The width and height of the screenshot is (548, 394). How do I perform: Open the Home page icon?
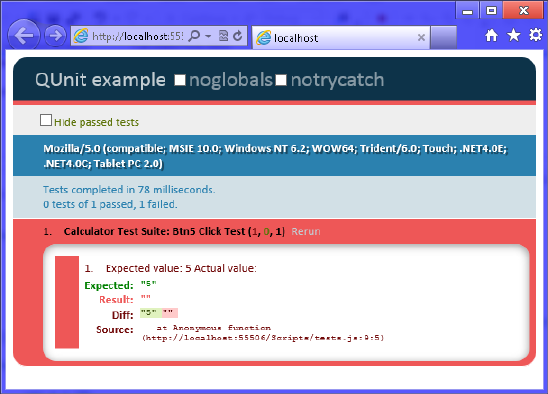pyautogui.click(x=491, y=35)
